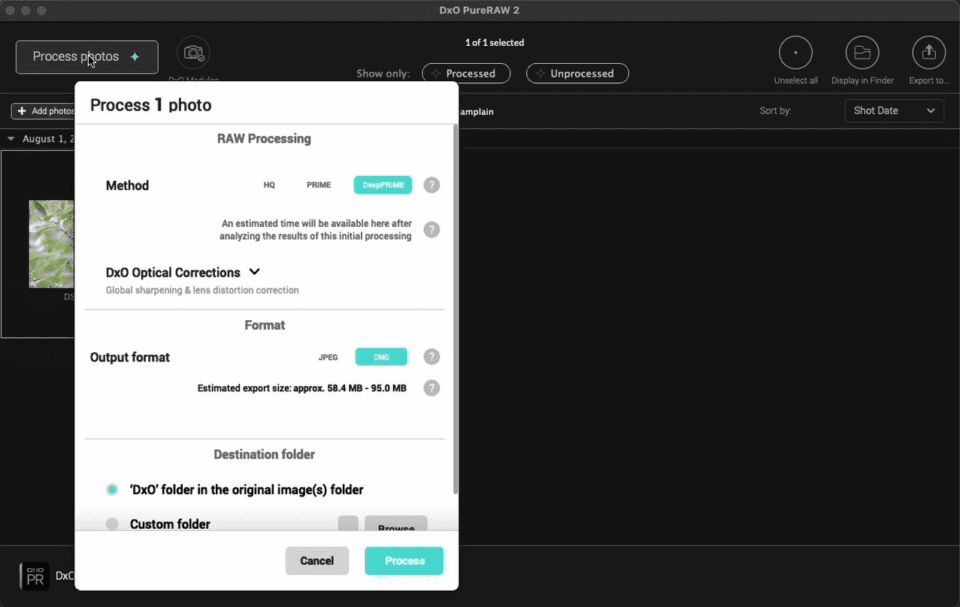Click the 'RAW Processing' section heading
Image resolution: width=960 pixels, height=607 pixels.
click(x=264, y=139)
